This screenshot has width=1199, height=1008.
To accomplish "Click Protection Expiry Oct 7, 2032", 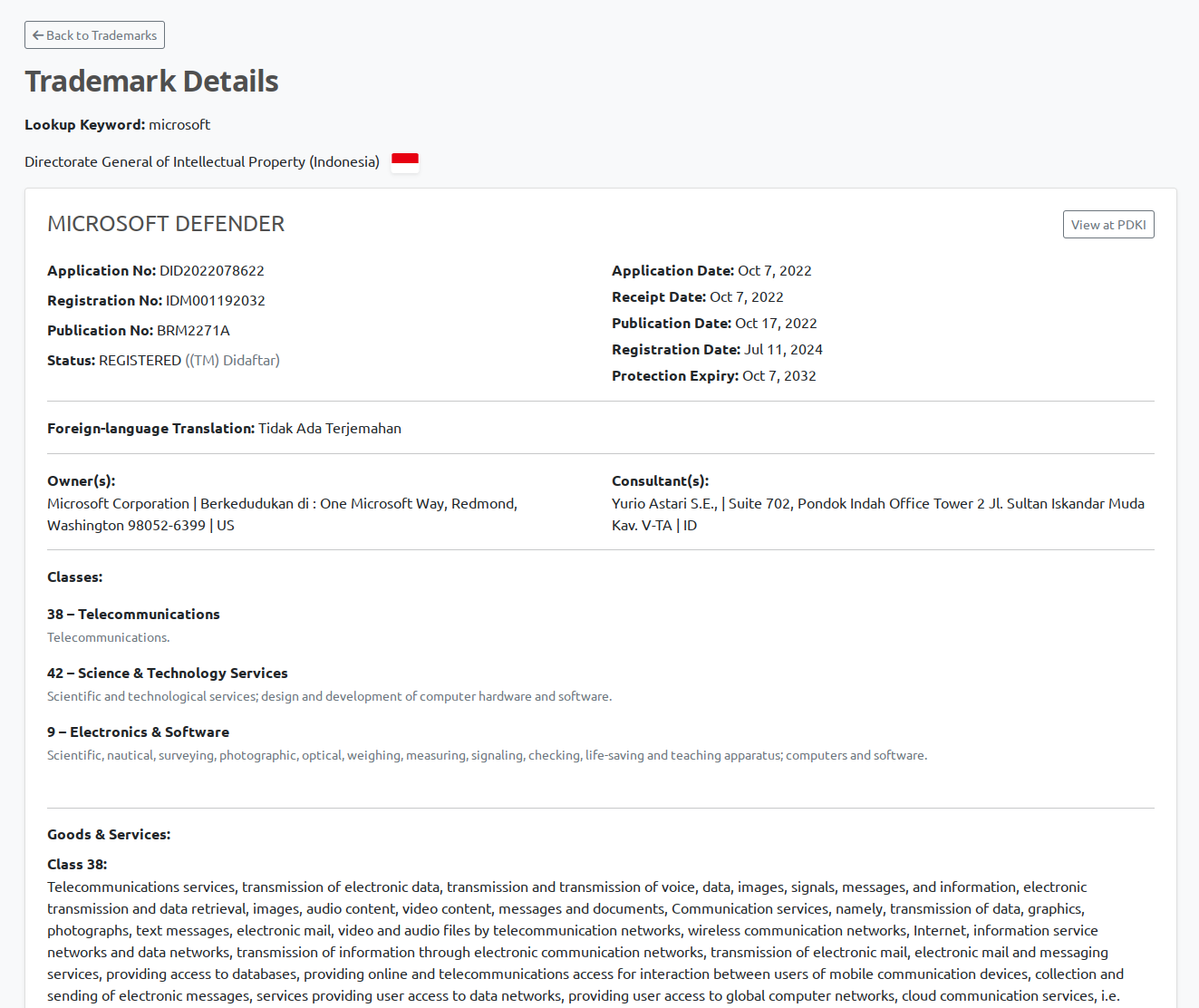I will pos(778,376).
